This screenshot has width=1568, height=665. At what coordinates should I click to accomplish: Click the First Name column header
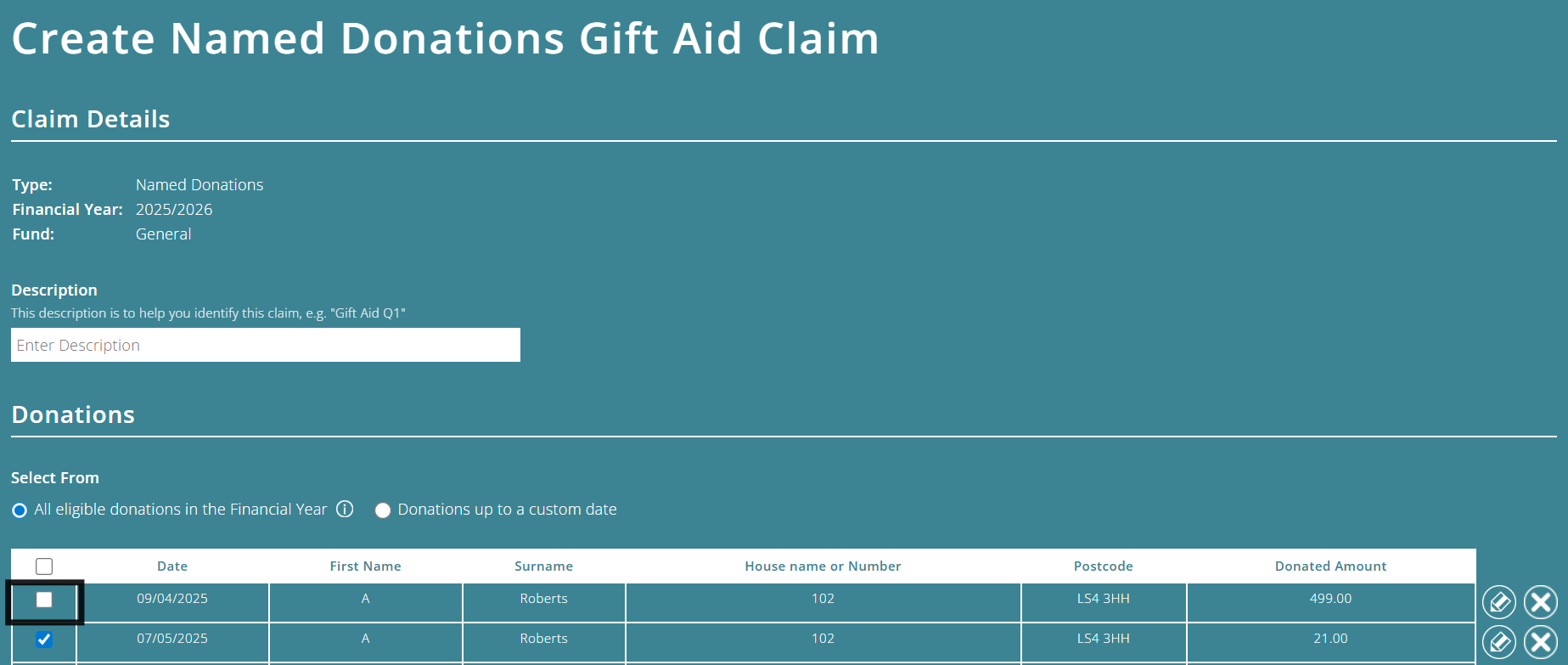coord(365,566)
